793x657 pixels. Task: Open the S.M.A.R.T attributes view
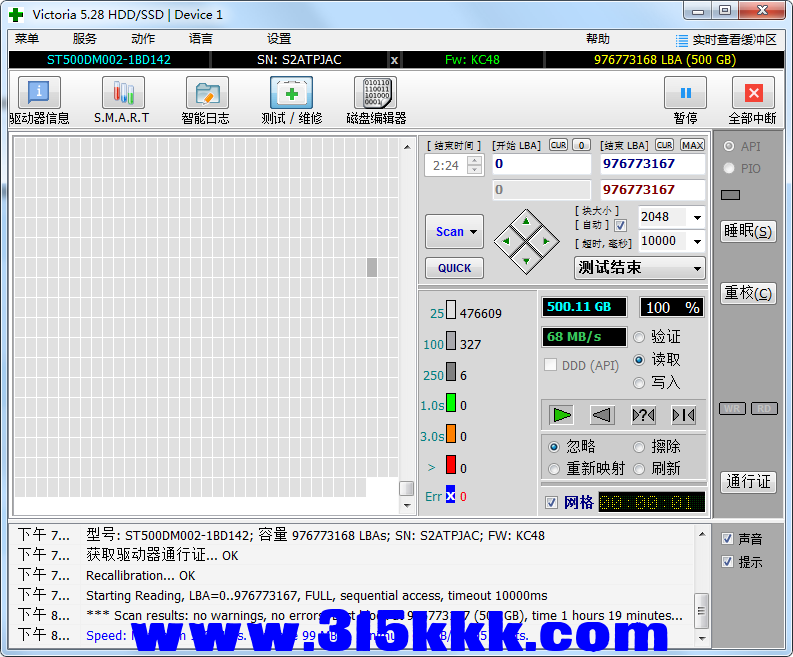click(122, 94)
